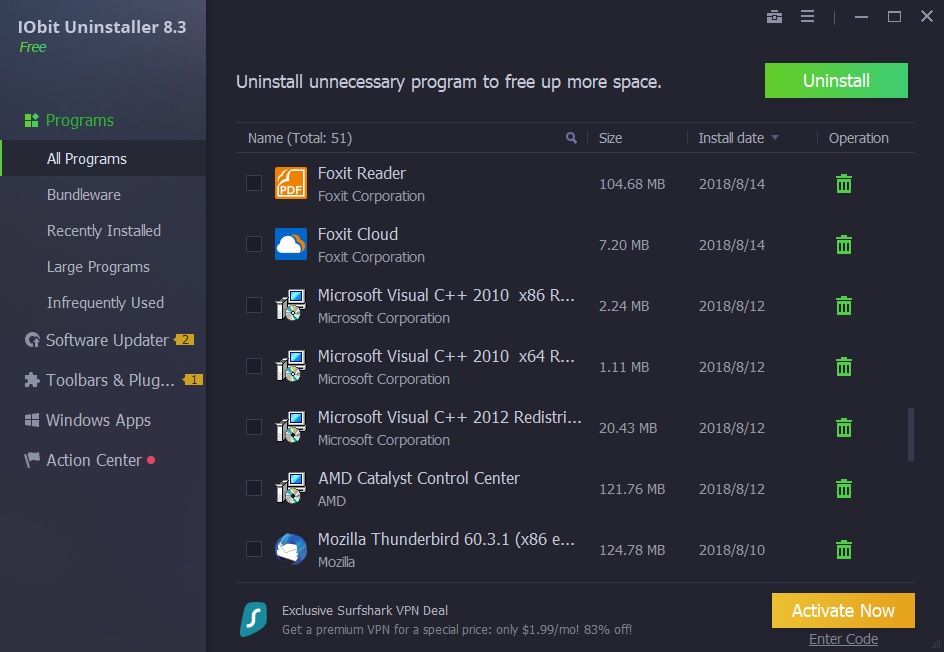
Task: Select the Foxit Reader name text
Action: (362, 173)
